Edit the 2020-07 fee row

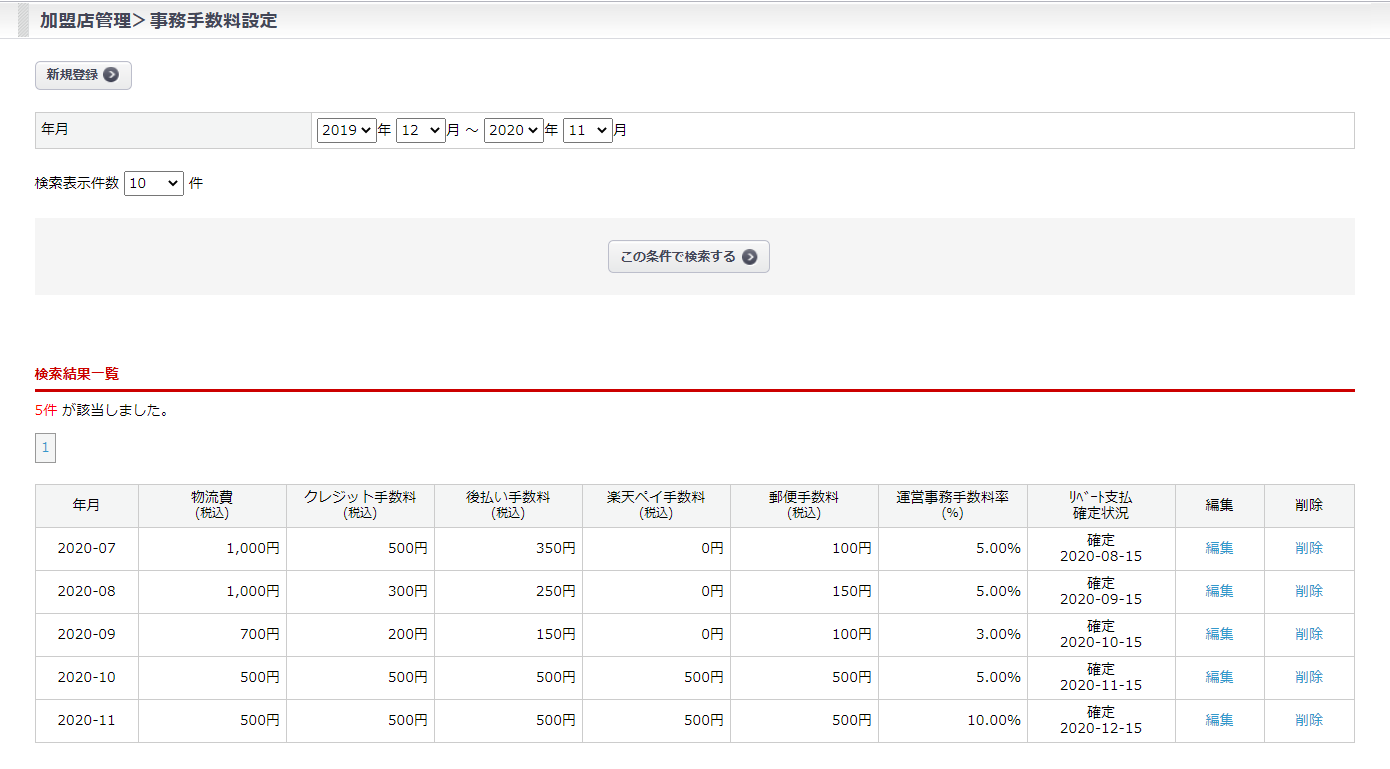click(1219, 548)
